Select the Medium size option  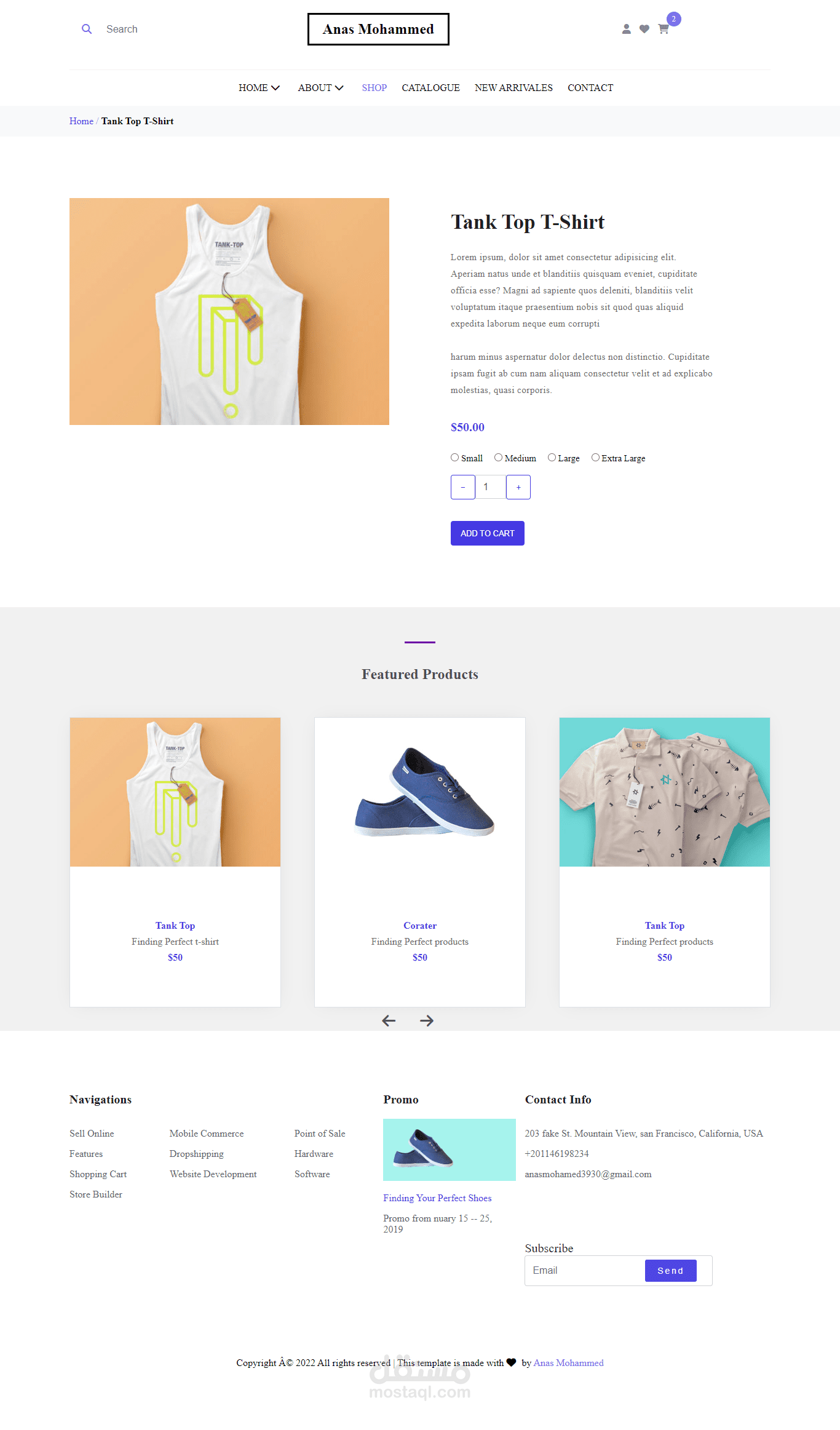(499, 458)
